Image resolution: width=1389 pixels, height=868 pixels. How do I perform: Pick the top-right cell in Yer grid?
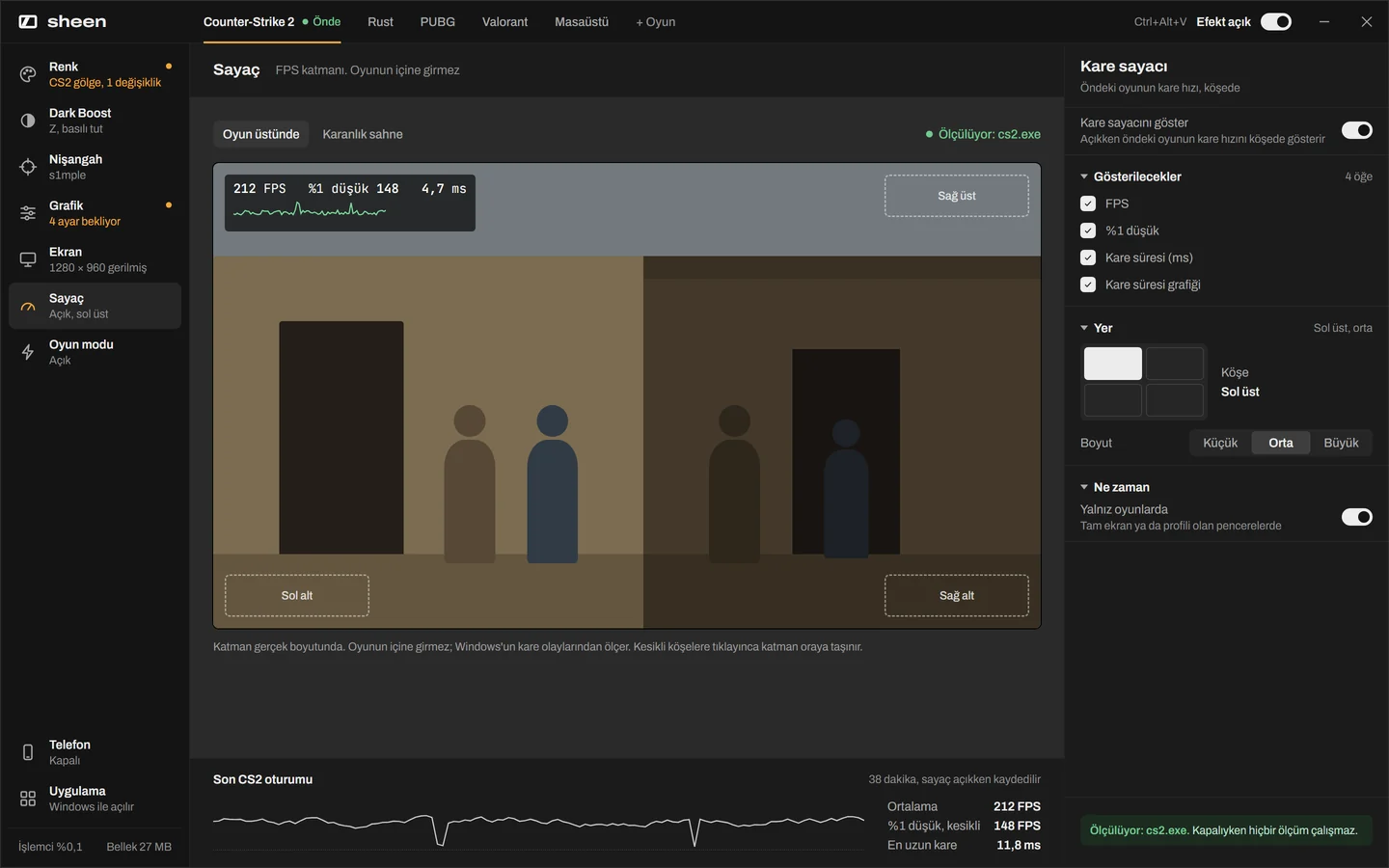coord(1175,364)
